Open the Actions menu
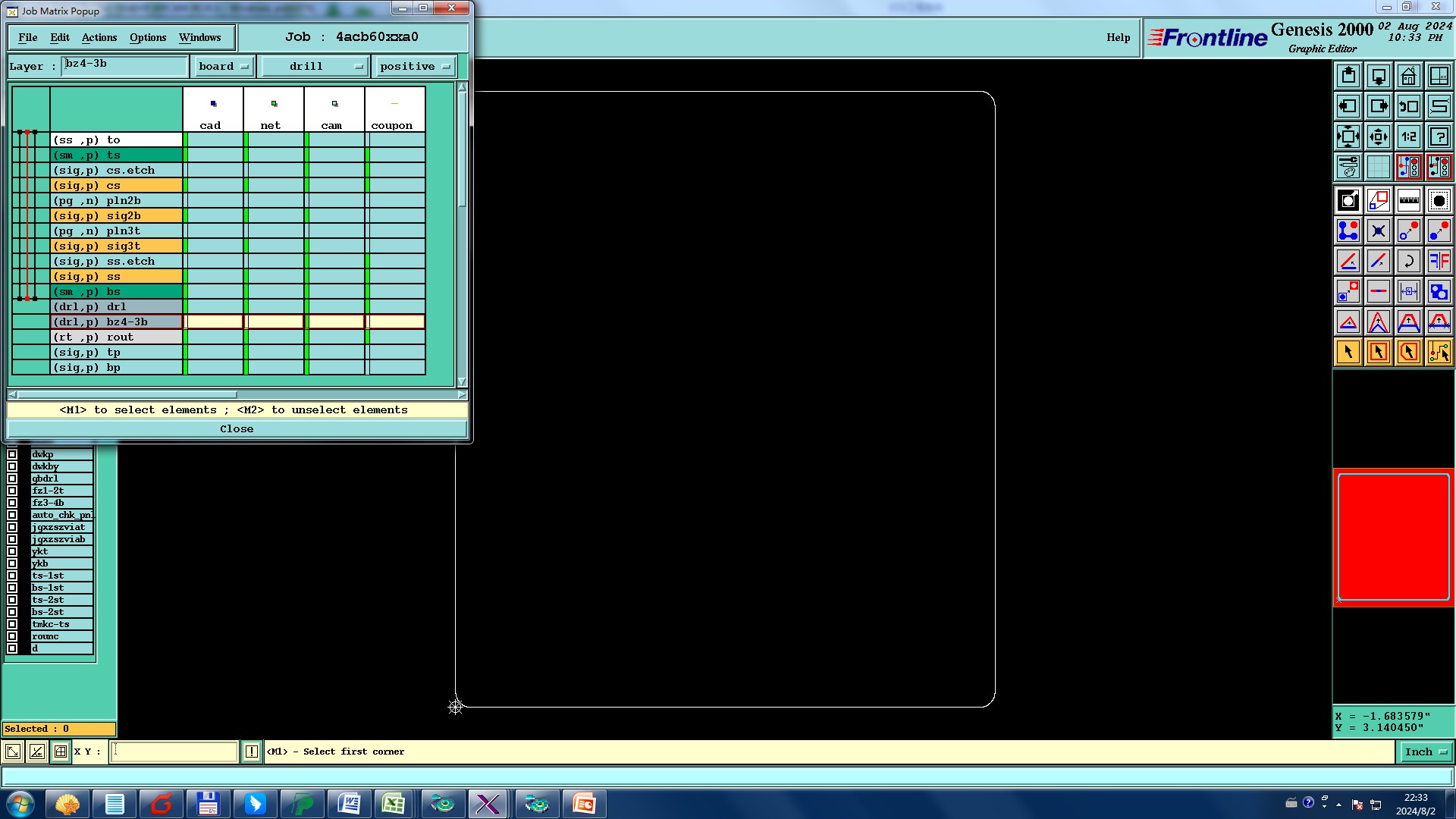The height and width of the screenshot is (819, 1456). click(x=99, y=37)
